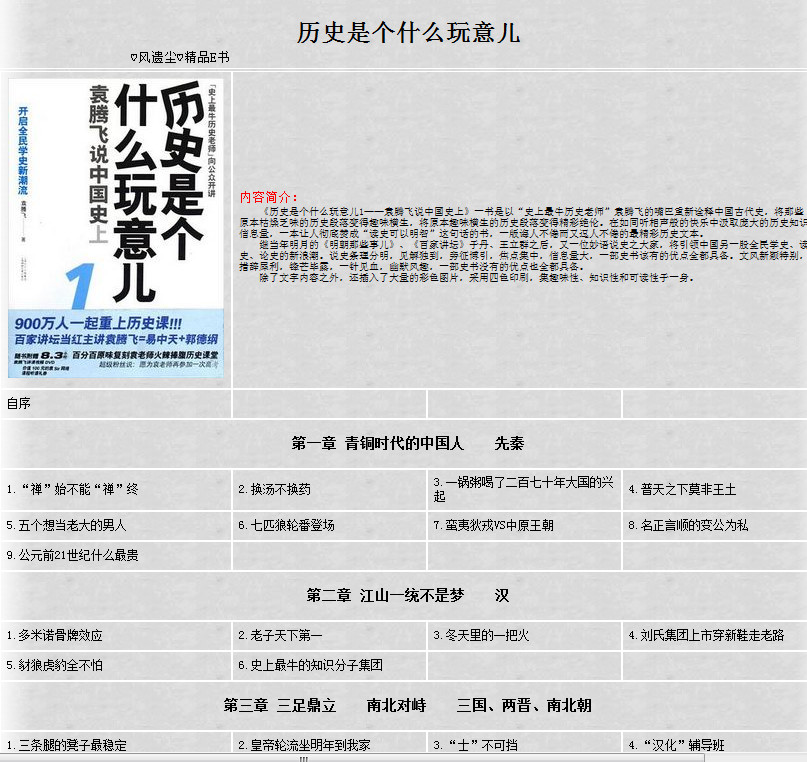This screenshot has width=807, height=762.
Task: Open section 5 五个想当老大的男人
Action: tap(66, 525)
